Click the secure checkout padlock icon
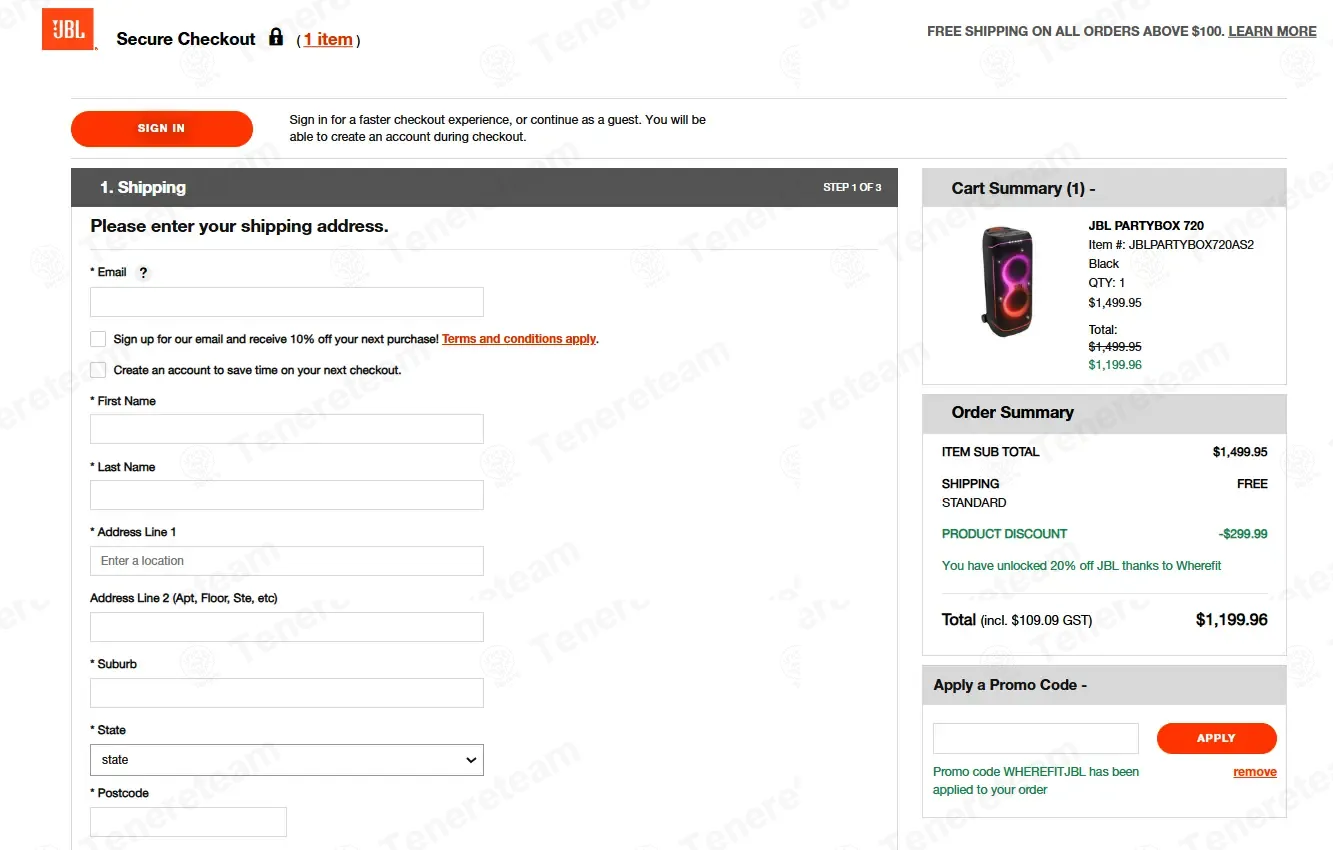The image size is (1333, 850). coord(276,38)
